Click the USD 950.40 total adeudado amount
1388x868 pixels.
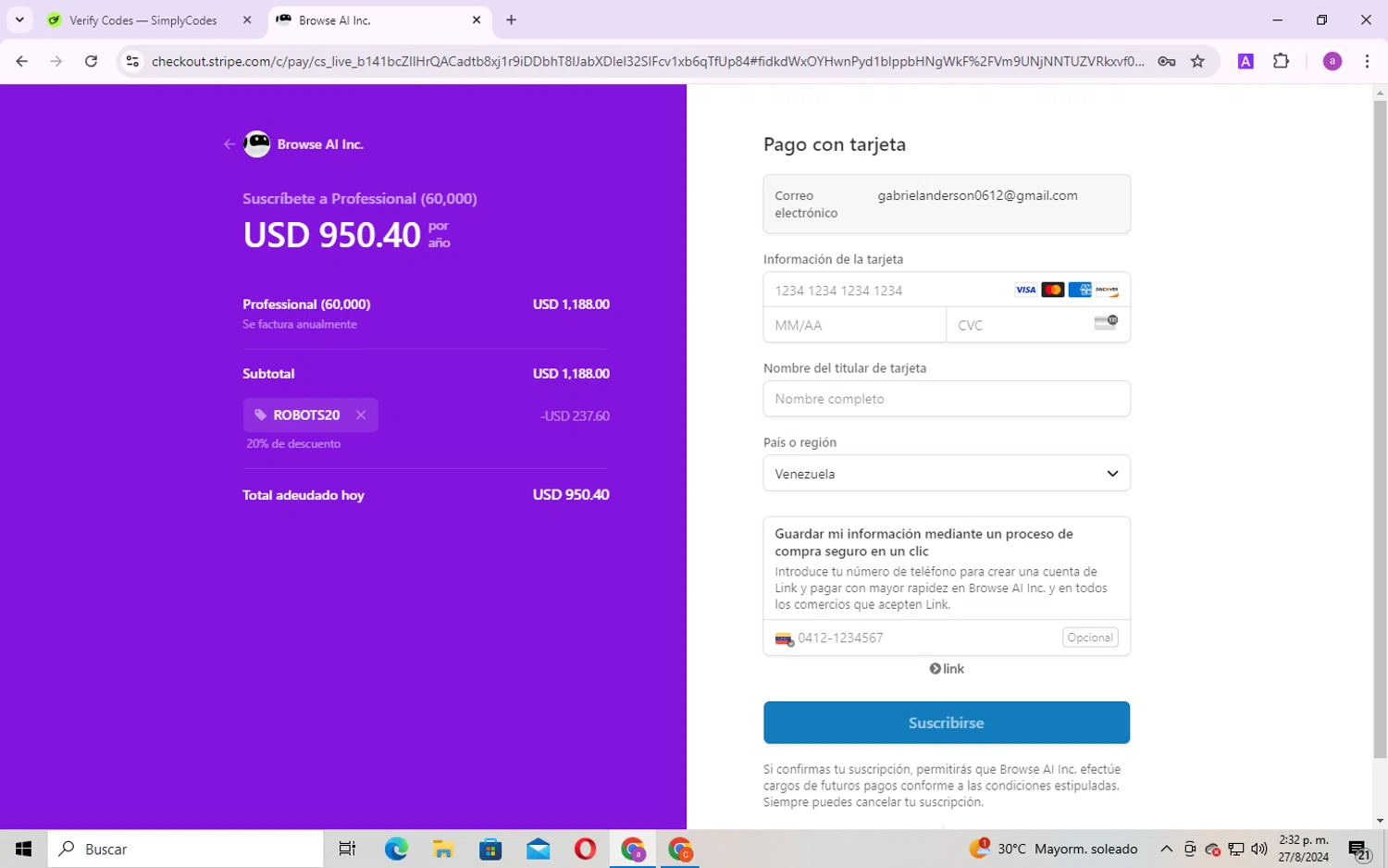(x=571, y=495)
